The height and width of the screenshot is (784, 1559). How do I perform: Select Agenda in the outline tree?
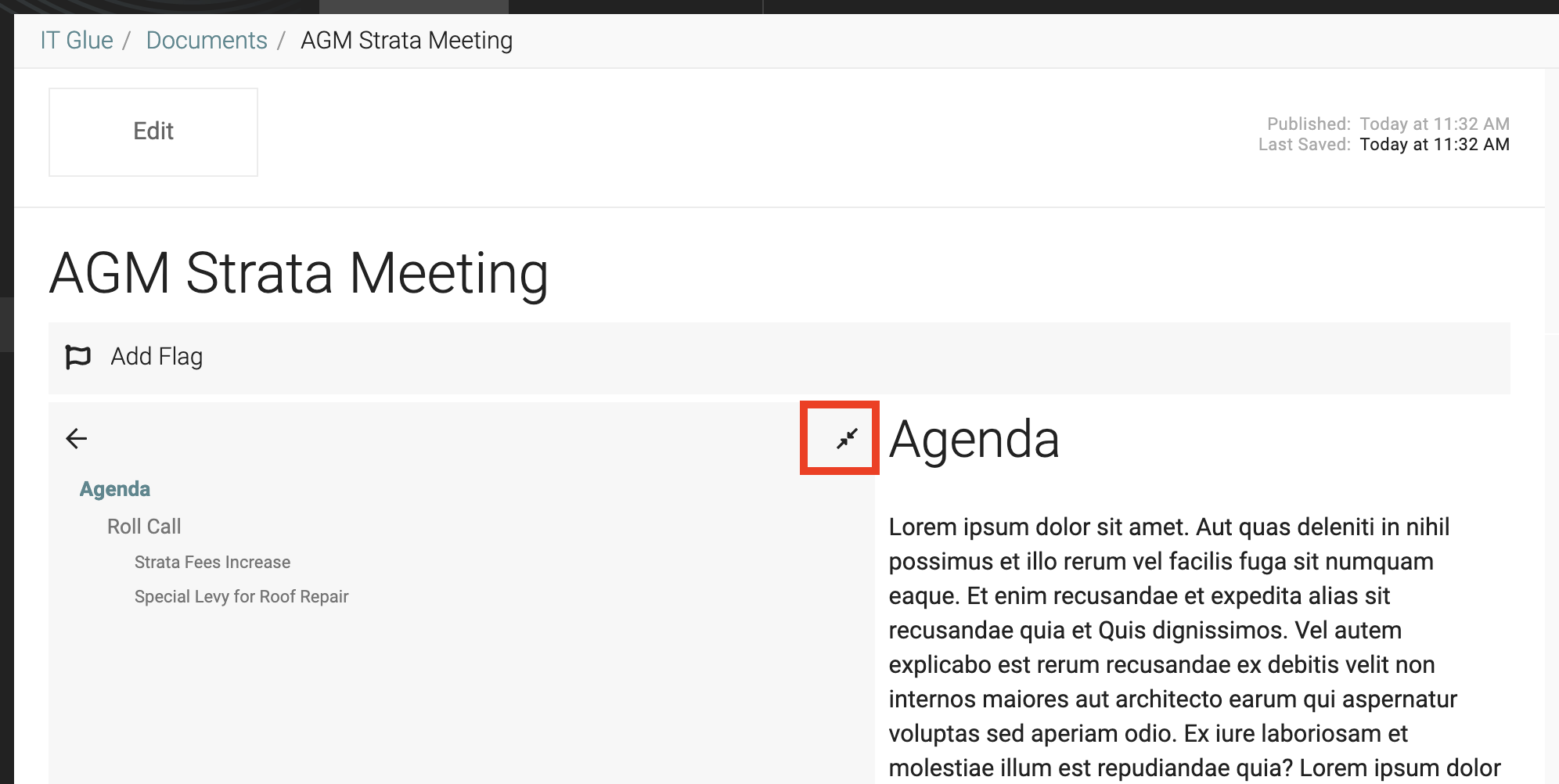[x=115, y=489]
